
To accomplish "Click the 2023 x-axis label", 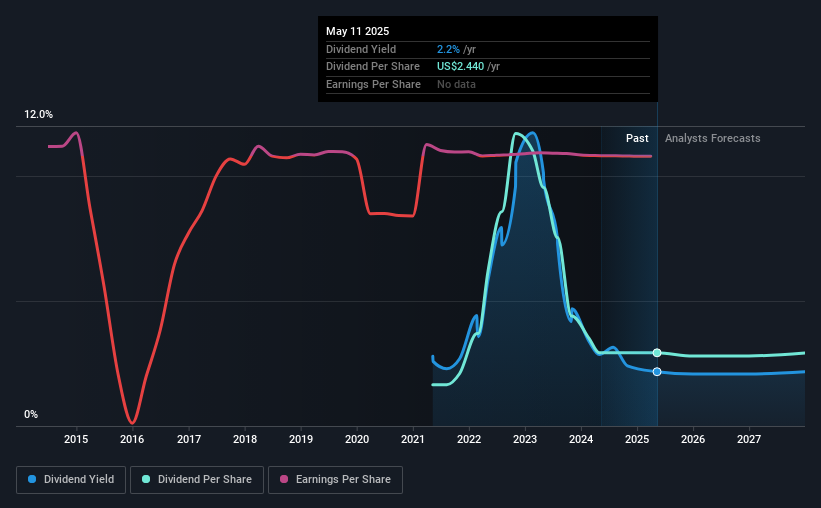I will coord(525,439).
